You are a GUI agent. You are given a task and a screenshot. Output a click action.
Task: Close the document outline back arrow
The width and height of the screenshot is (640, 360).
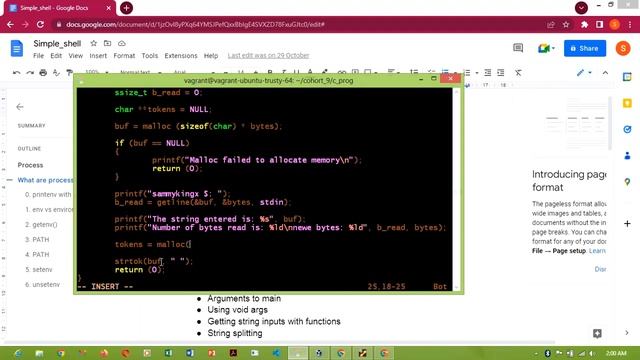point(20,107)
